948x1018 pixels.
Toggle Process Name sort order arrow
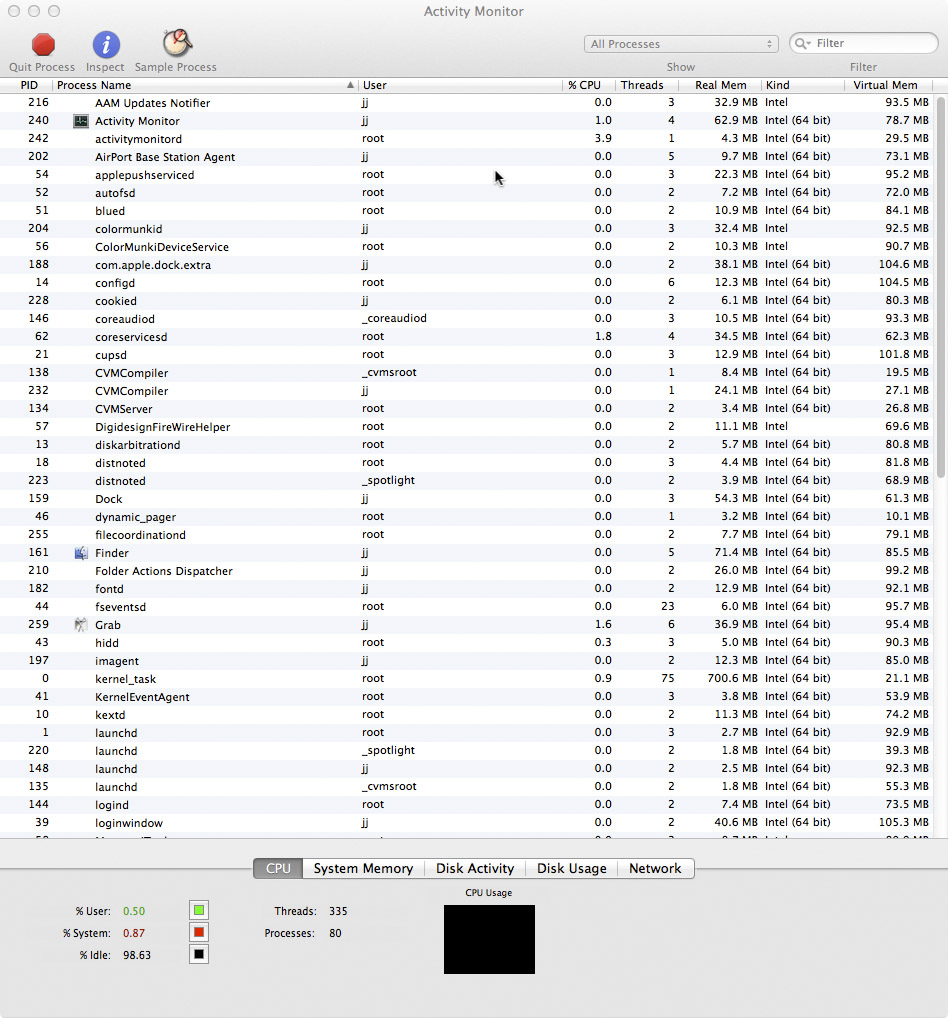coord(350,85)
